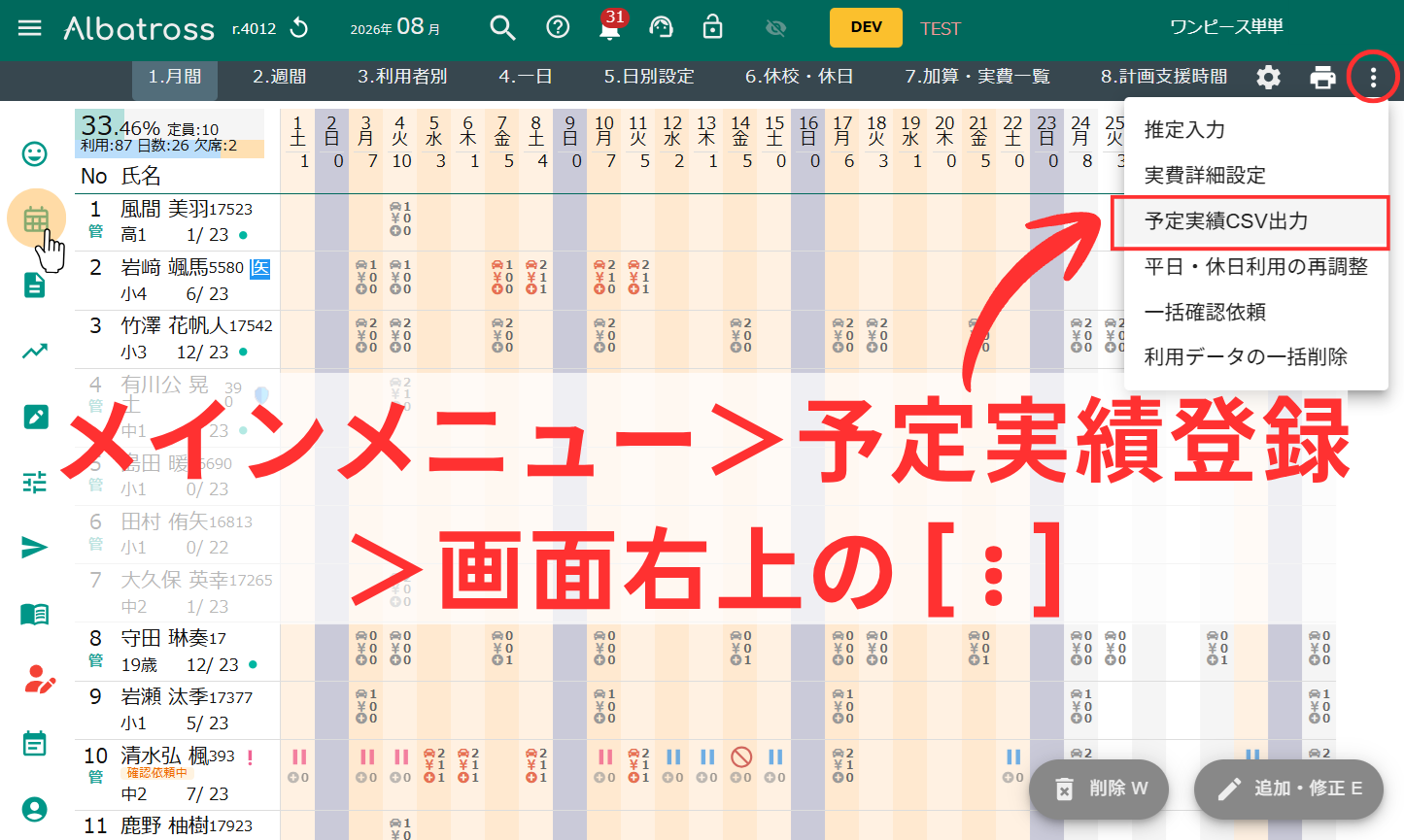Choose 平日・休日利用の再調整 menu item
Screen dimensions: 1404x840
point(1256,267)
